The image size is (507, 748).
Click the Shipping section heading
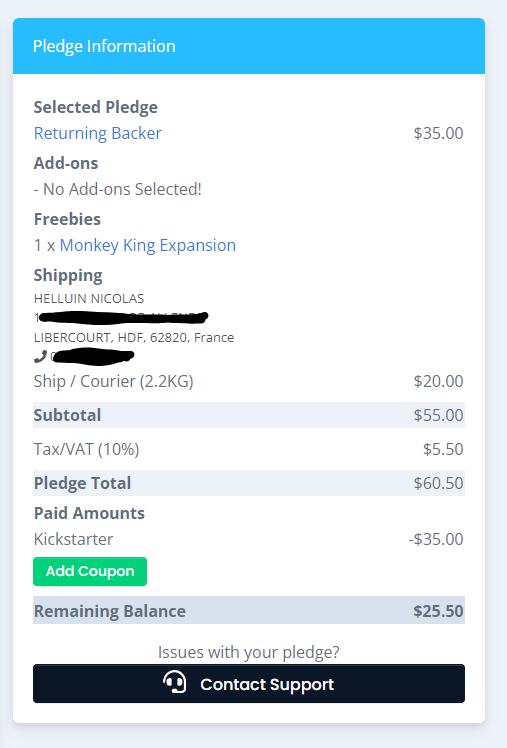[68, 275]
